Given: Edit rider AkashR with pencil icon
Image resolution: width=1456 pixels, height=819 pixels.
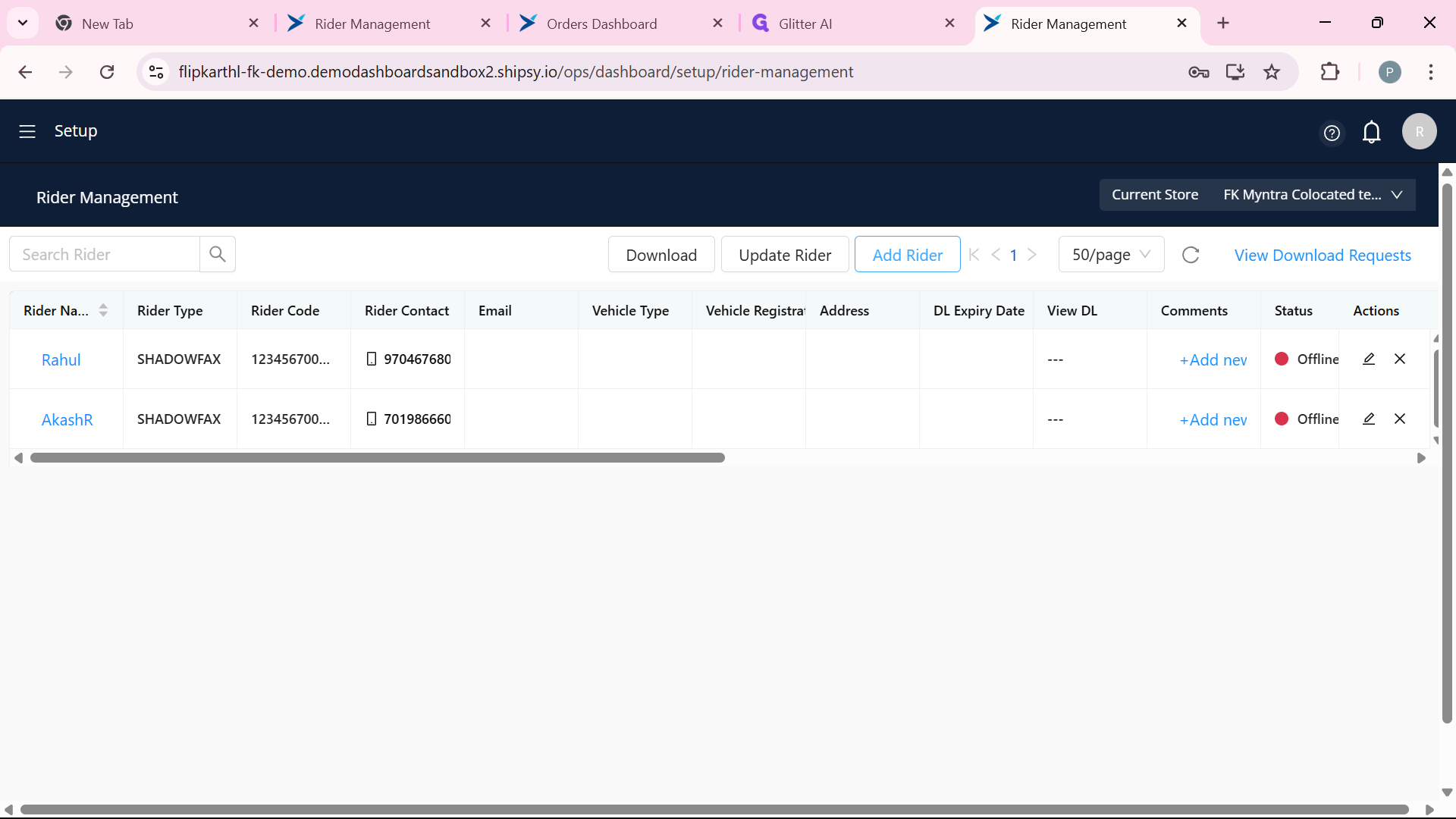Looking at the screenshot, I should coord(1369,419).
